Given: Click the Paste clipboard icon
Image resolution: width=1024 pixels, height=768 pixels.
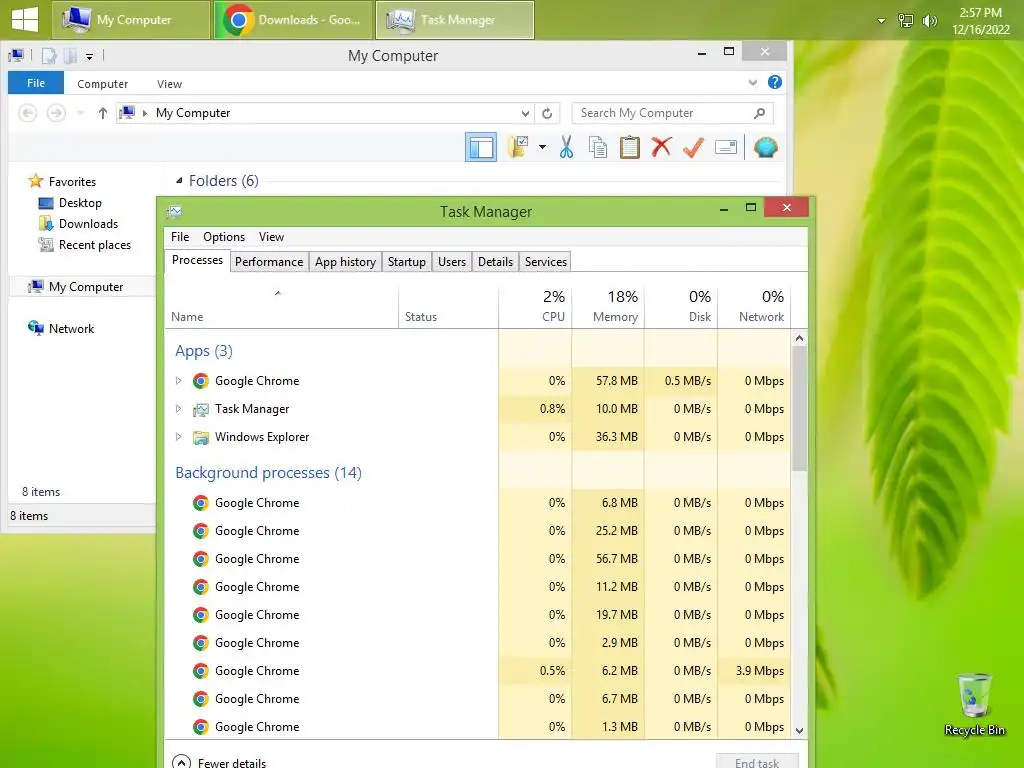Looking at the screenshot, I should click(630, 147).
